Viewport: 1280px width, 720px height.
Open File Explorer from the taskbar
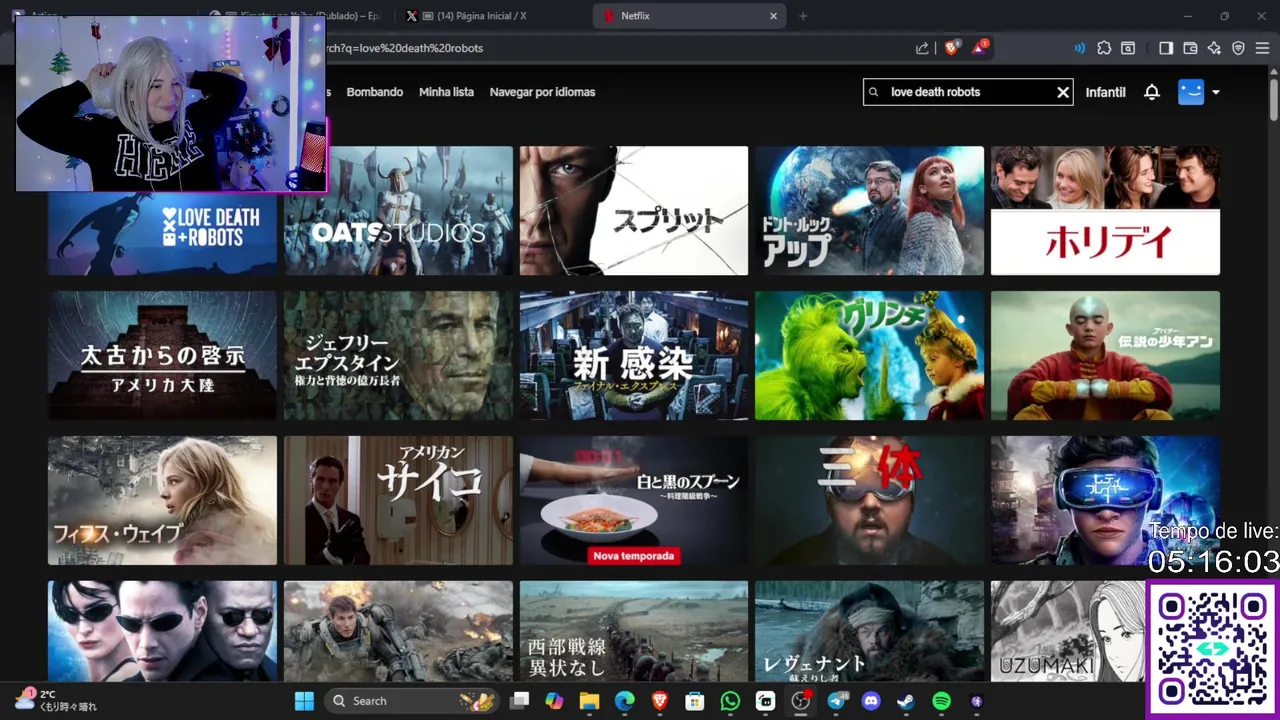tap(589, 701)
